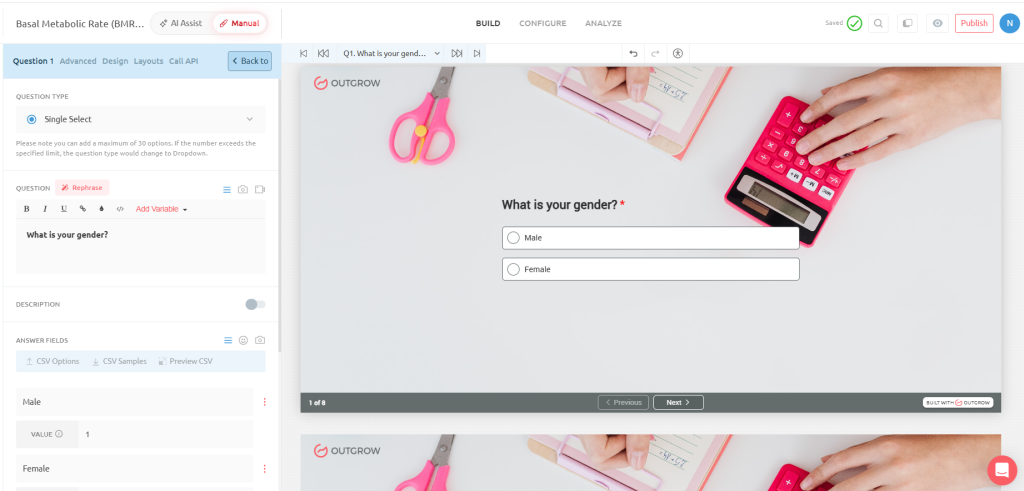Open the BUILD tab
This screenshot has width=1024, height=491.
coord(488,24)
